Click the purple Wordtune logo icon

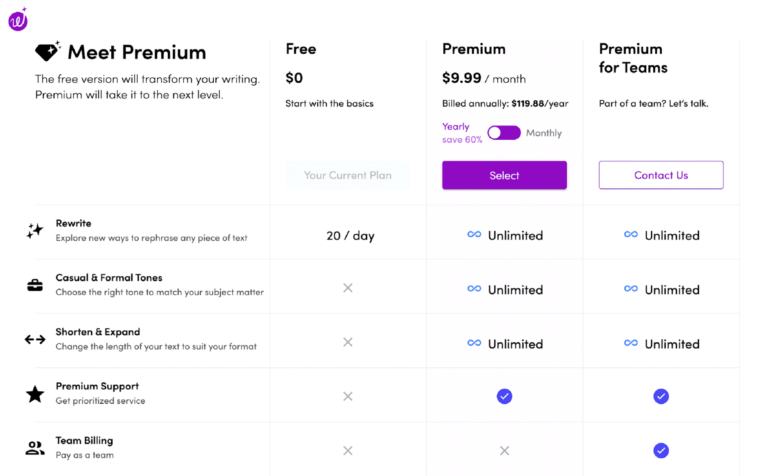click(18, 20)
